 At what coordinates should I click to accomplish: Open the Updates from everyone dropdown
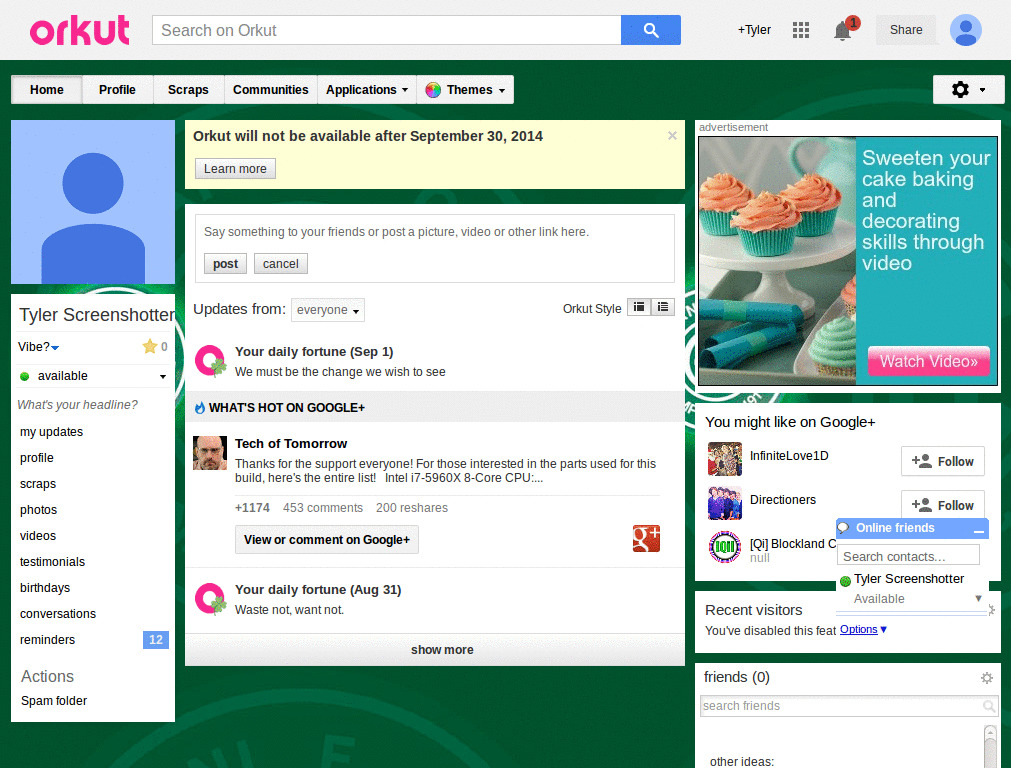328,310
